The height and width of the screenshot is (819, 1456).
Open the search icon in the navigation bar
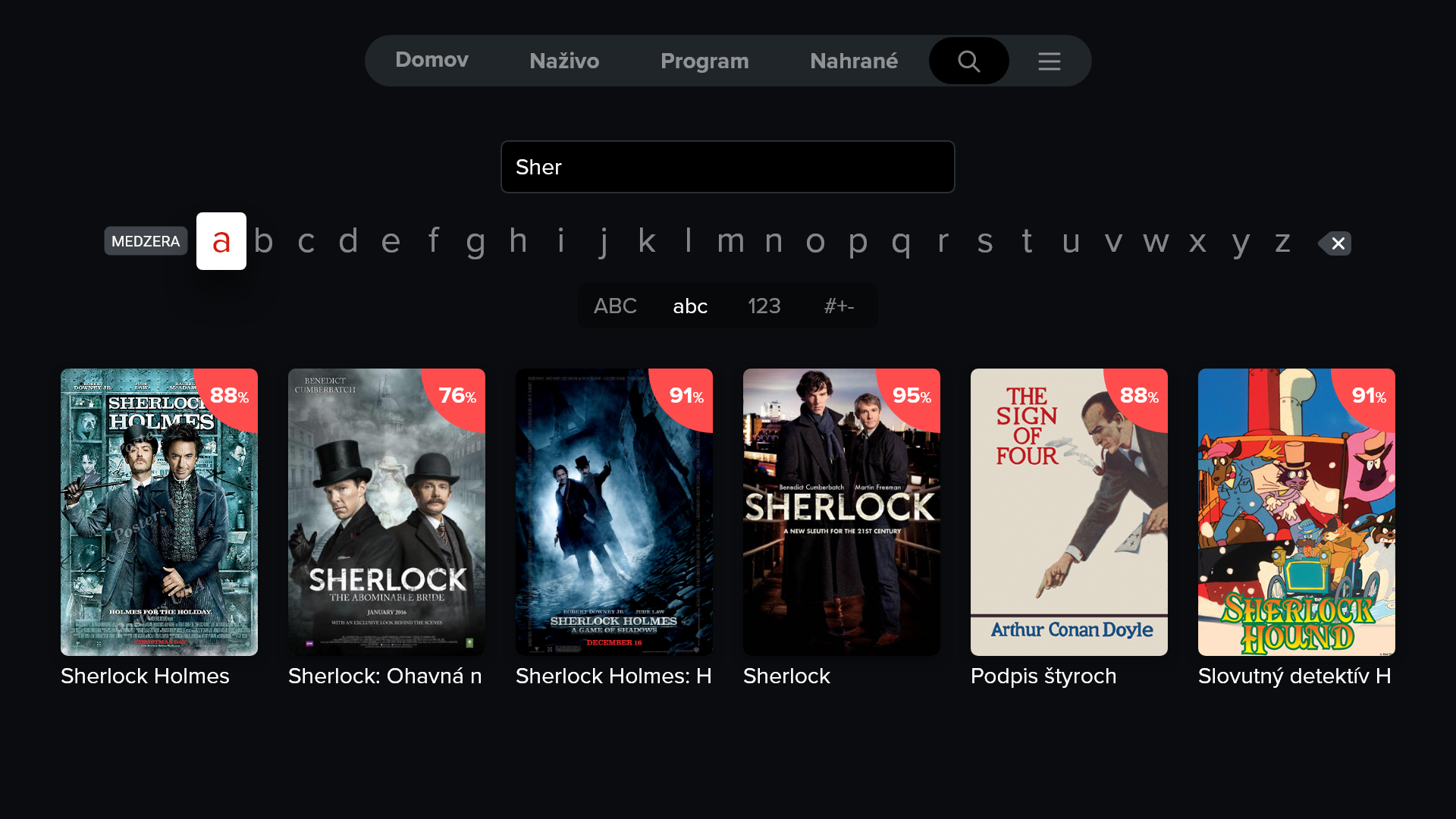pos(968,61)
